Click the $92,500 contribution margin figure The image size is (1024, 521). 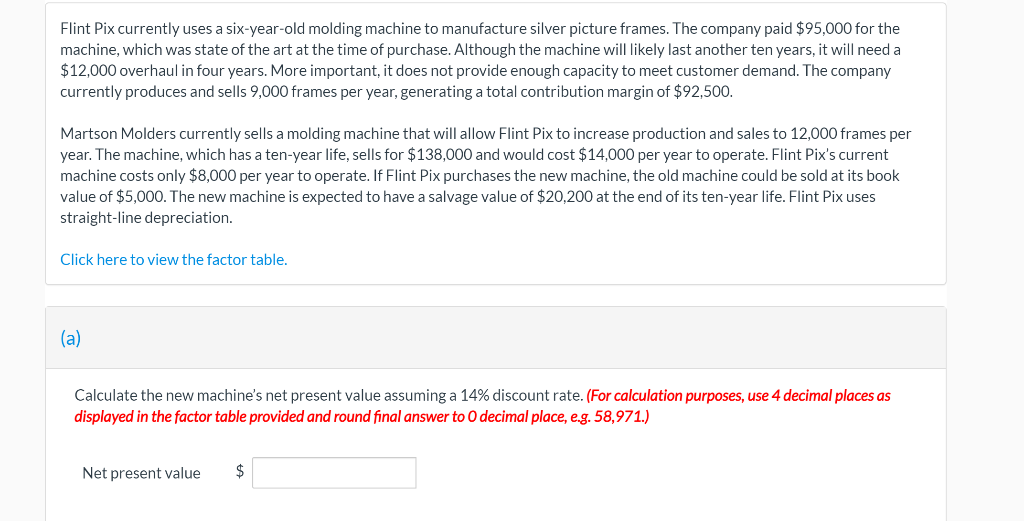[703, 91]
